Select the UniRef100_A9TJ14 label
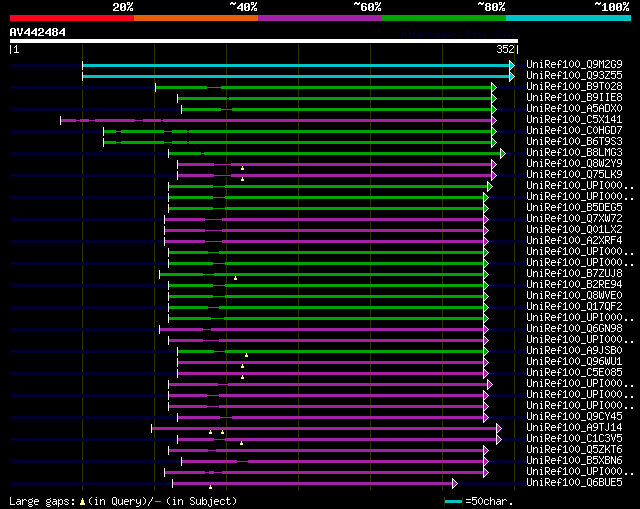The width and height of the screenshot is (640, 509). [574, 428]
